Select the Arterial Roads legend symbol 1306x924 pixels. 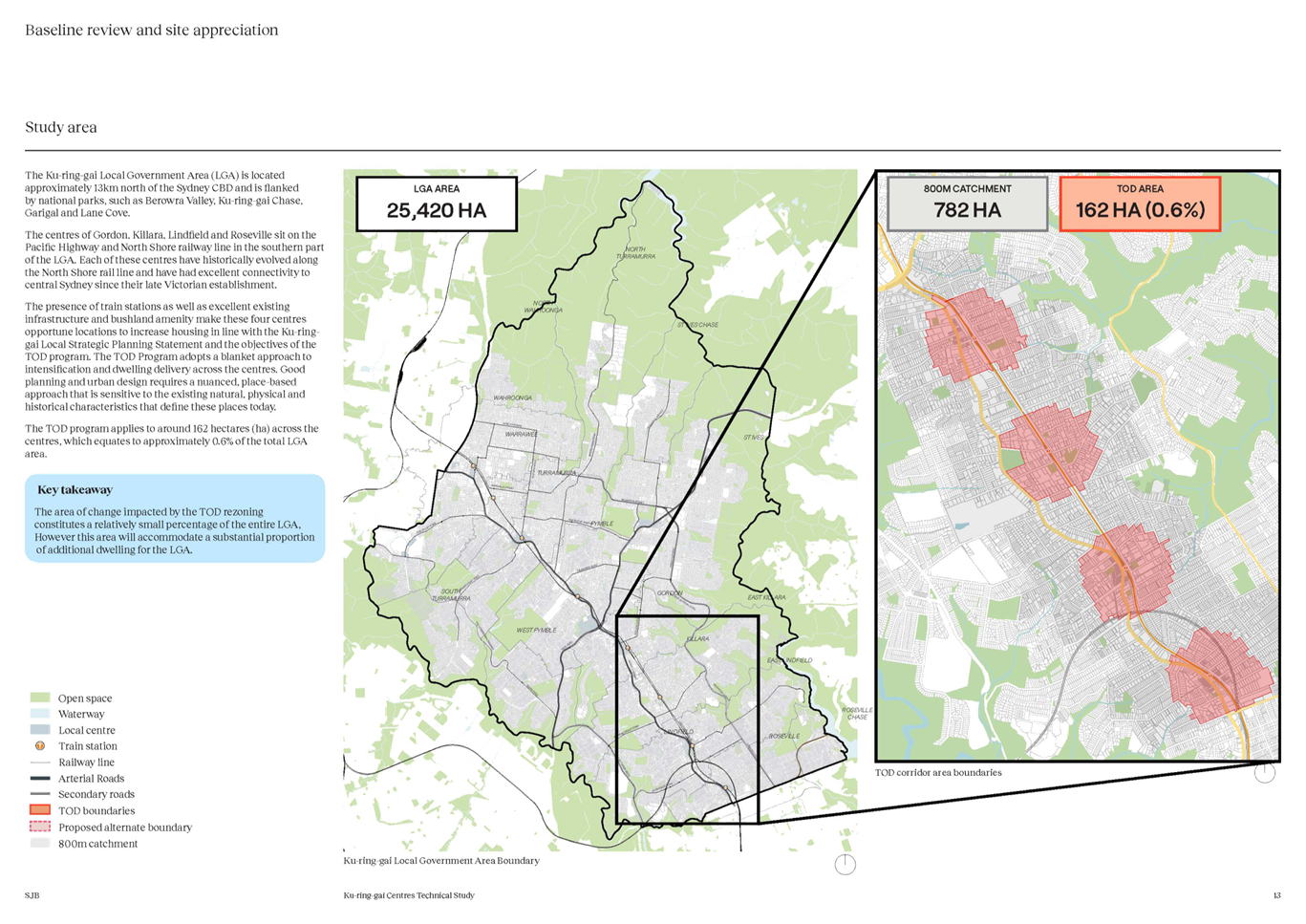click(x=40, y=779)
